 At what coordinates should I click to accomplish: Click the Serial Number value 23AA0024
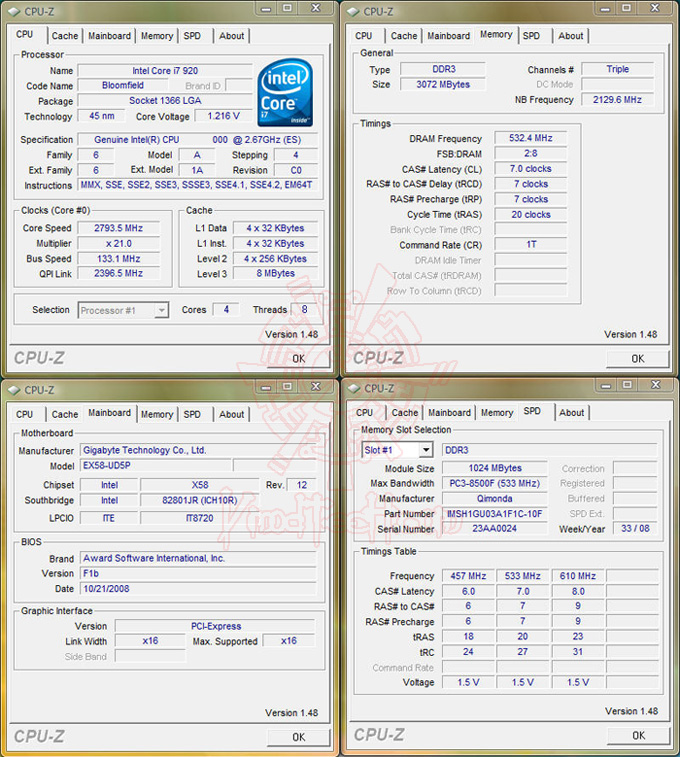(x=495, y=528)
